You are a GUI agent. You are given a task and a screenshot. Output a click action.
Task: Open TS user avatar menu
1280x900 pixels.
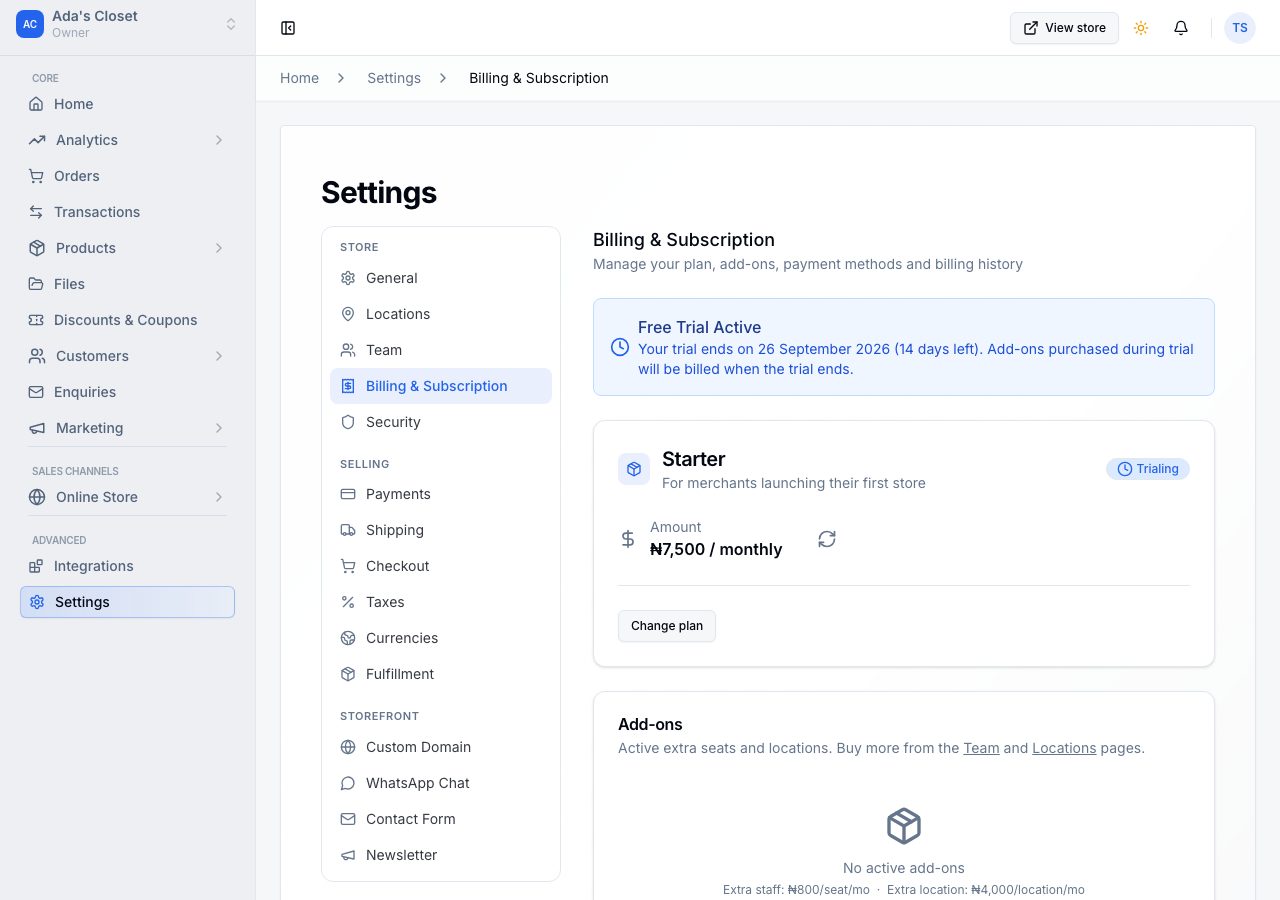(1240, 28)
